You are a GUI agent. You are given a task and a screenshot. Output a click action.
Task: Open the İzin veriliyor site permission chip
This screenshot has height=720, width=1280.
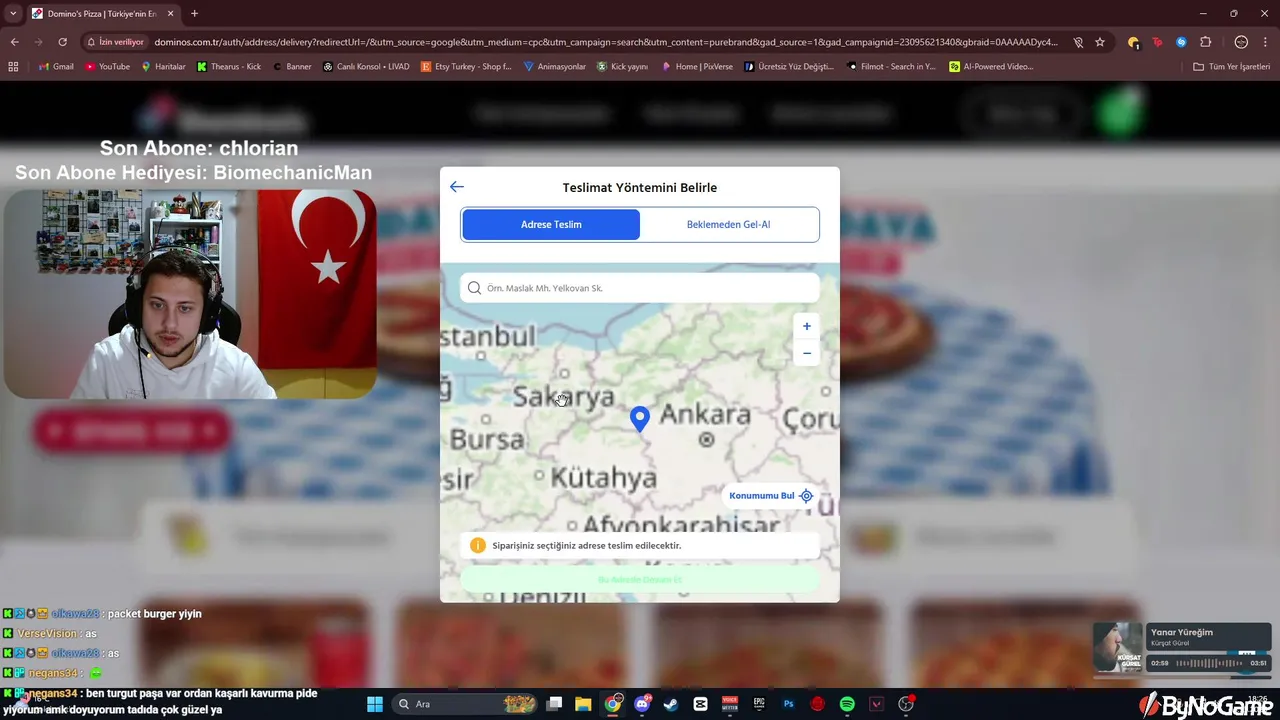click(116, 42)
